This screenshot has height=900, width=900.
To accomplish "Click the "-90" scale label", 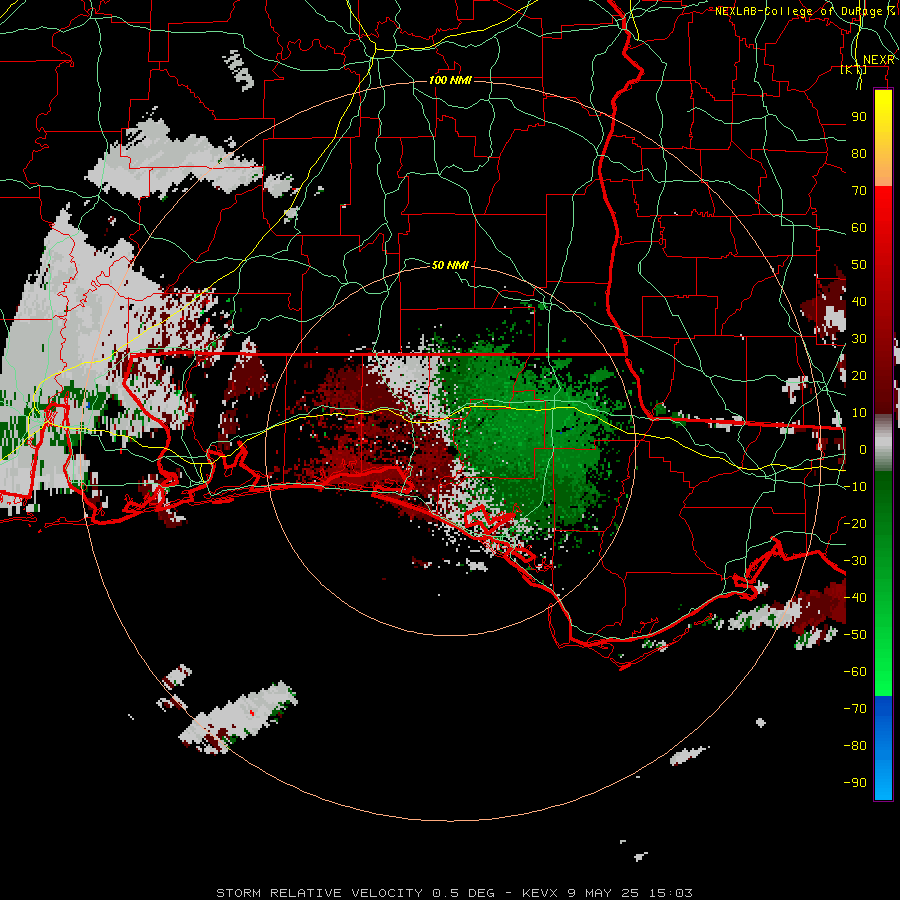I will coord(855,783).
